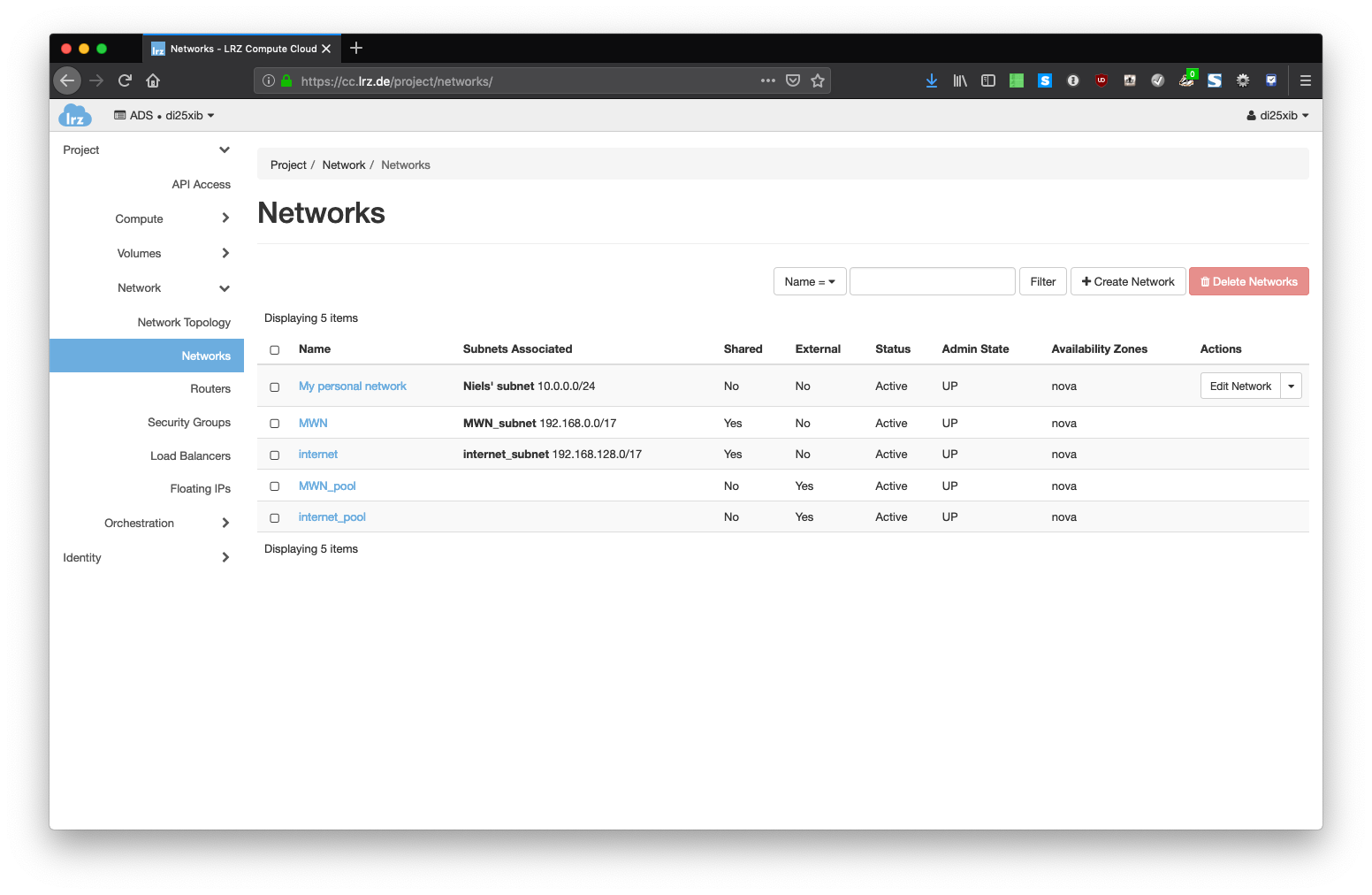Click the browser back arrow

pos(67,80)
